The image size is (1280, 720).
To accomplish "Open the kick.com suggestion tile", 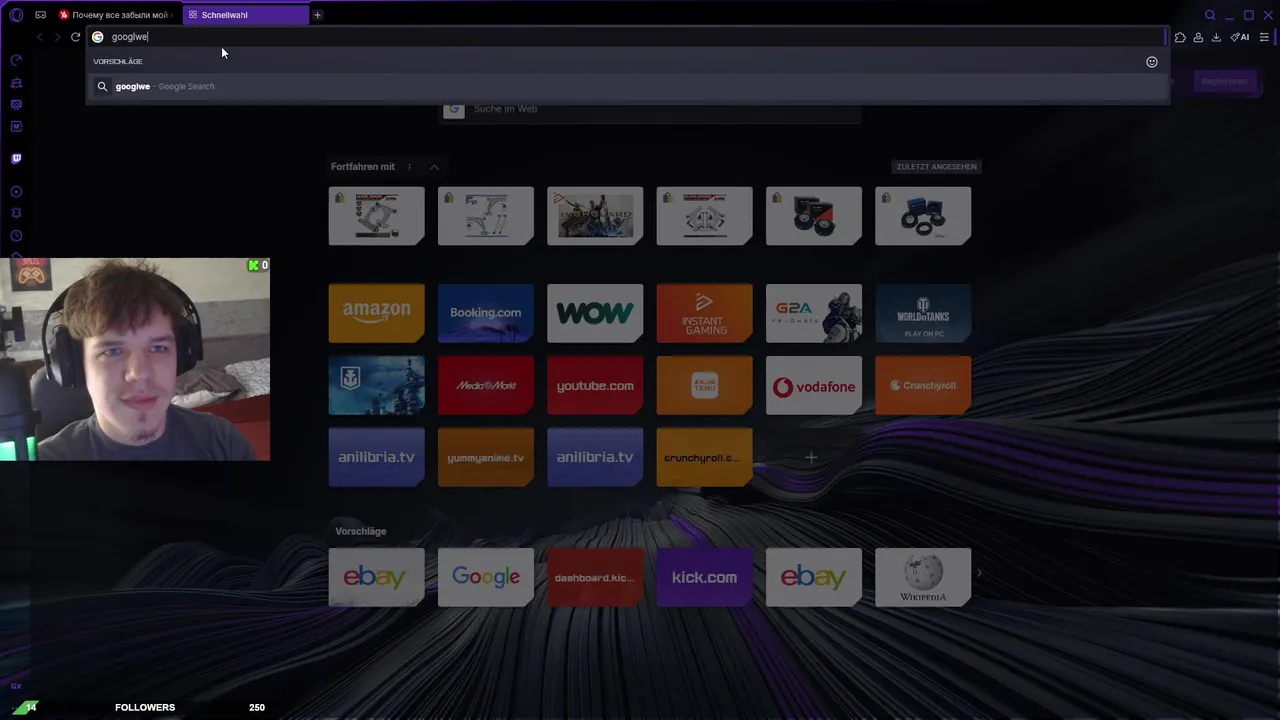I will 704,577.
